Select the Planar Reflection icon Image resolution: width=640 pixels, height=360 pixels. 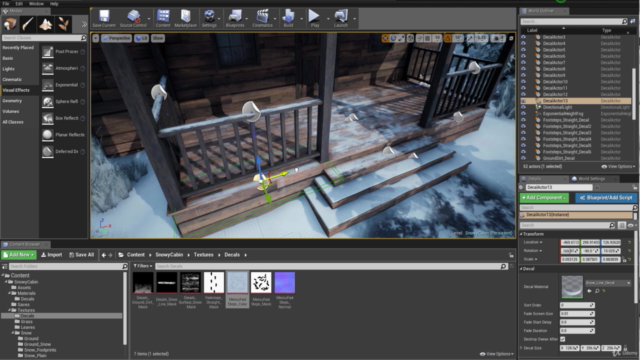(x=48, y=135)
